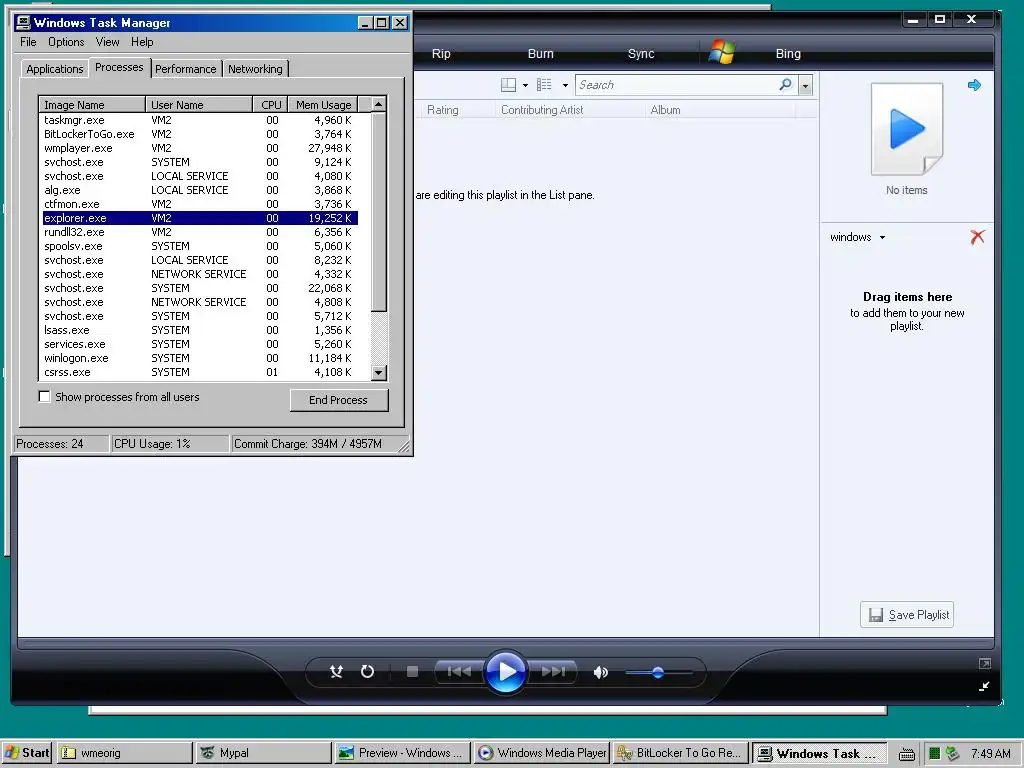Open the view options dropdown arrow
The image size is (1024, 768).
click(x=565, y=86)
